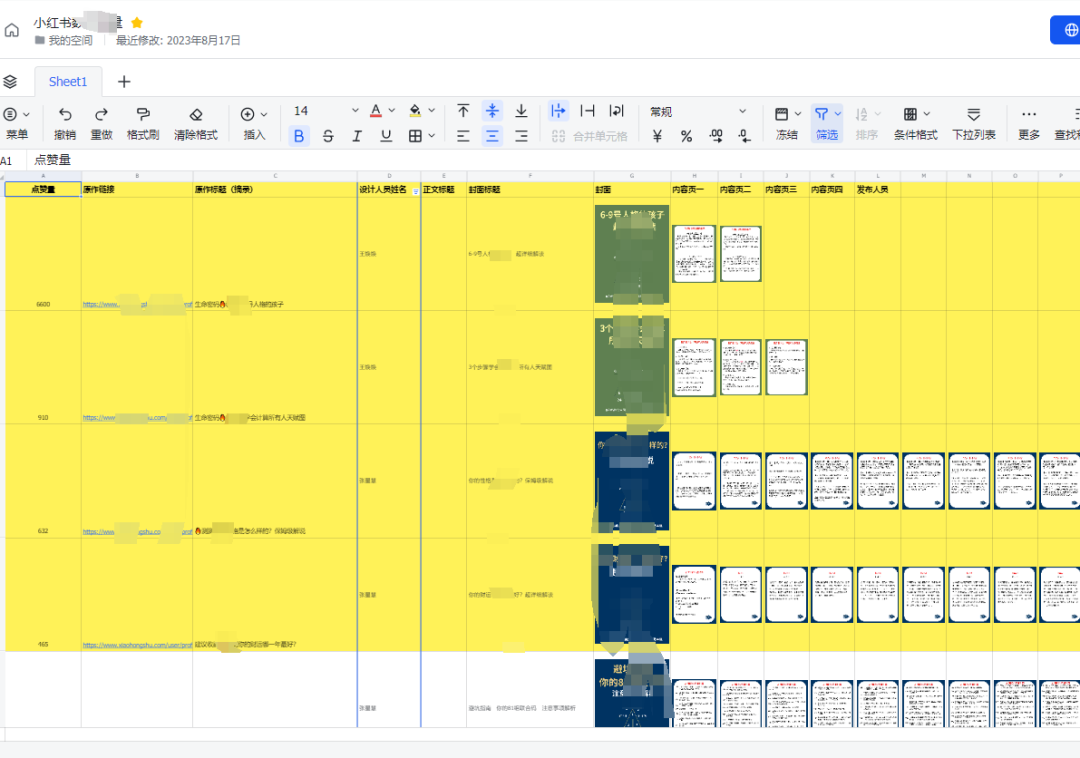Image resolution: width=1080 pixels, height=758 pixels.
Task: Select 格式刷 format painter
Action: click(x=143, y=123)
